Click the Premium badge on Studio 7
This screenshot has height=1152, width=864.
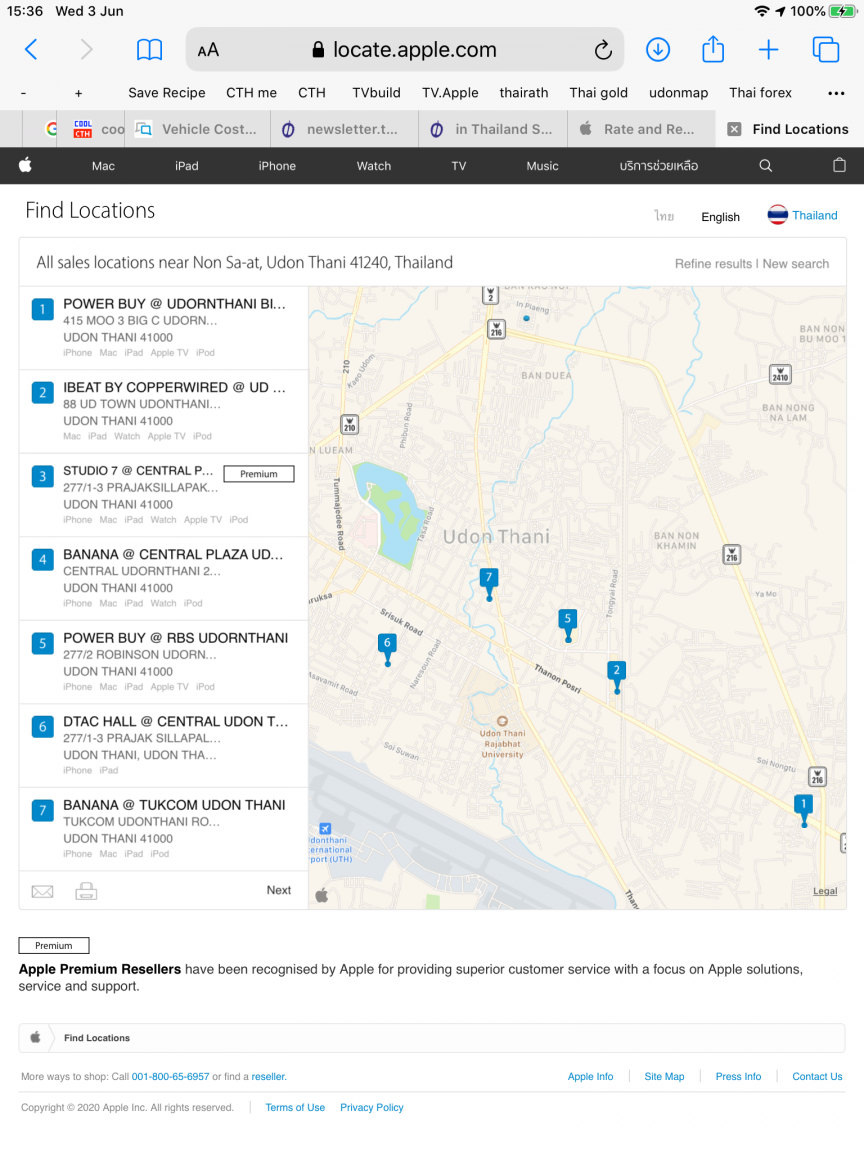click(x=259, y=474)
